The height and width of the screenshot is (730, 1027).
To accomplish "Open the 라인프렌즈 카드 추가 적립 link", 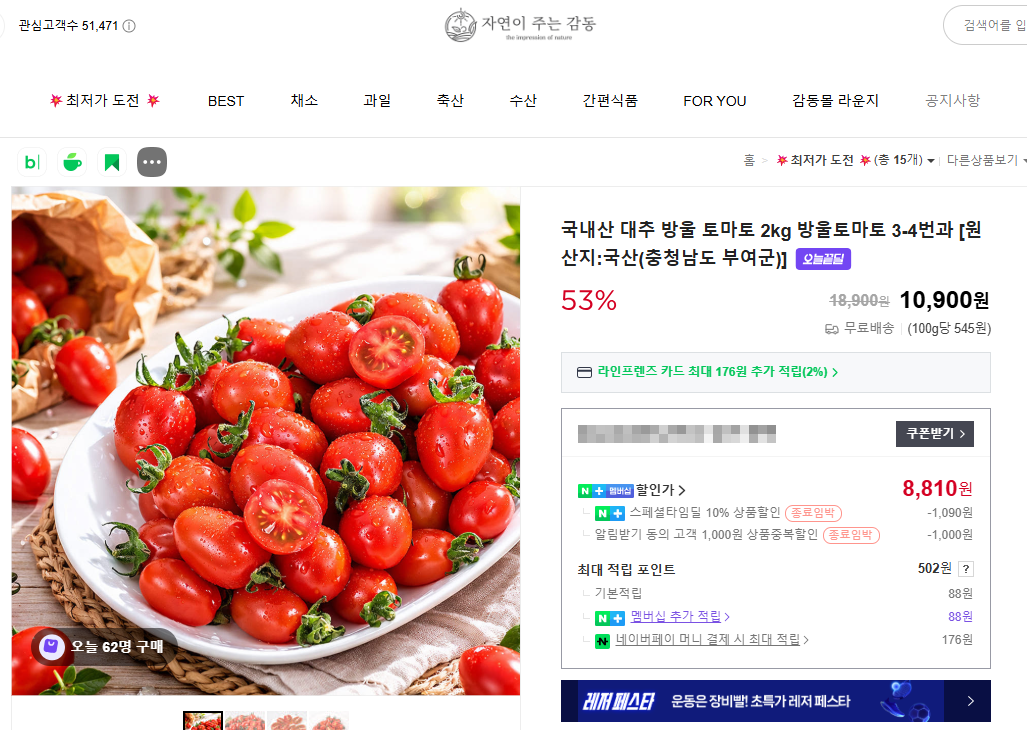I will tap(713, 372).
